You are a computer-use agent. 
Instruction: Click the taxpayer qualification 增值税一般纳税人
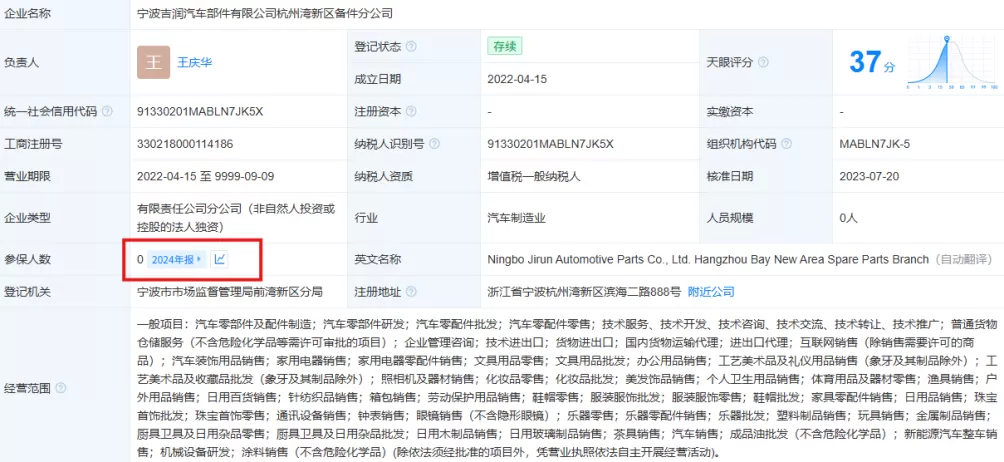pos(534,177)
